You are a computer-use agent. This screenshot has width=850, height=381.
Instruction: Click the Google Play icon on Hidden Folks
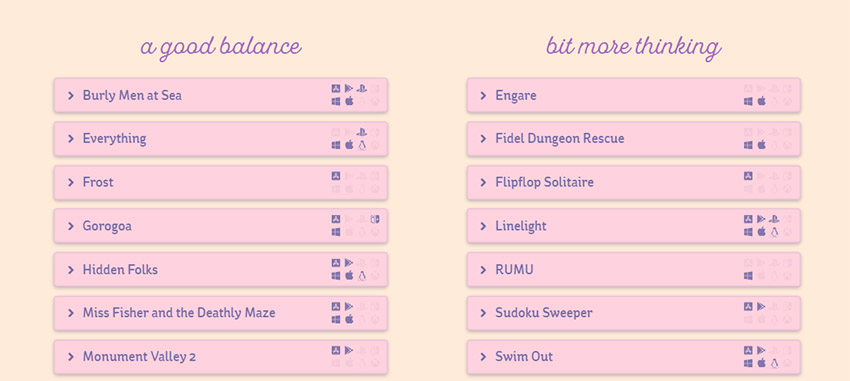coord(349,263)
